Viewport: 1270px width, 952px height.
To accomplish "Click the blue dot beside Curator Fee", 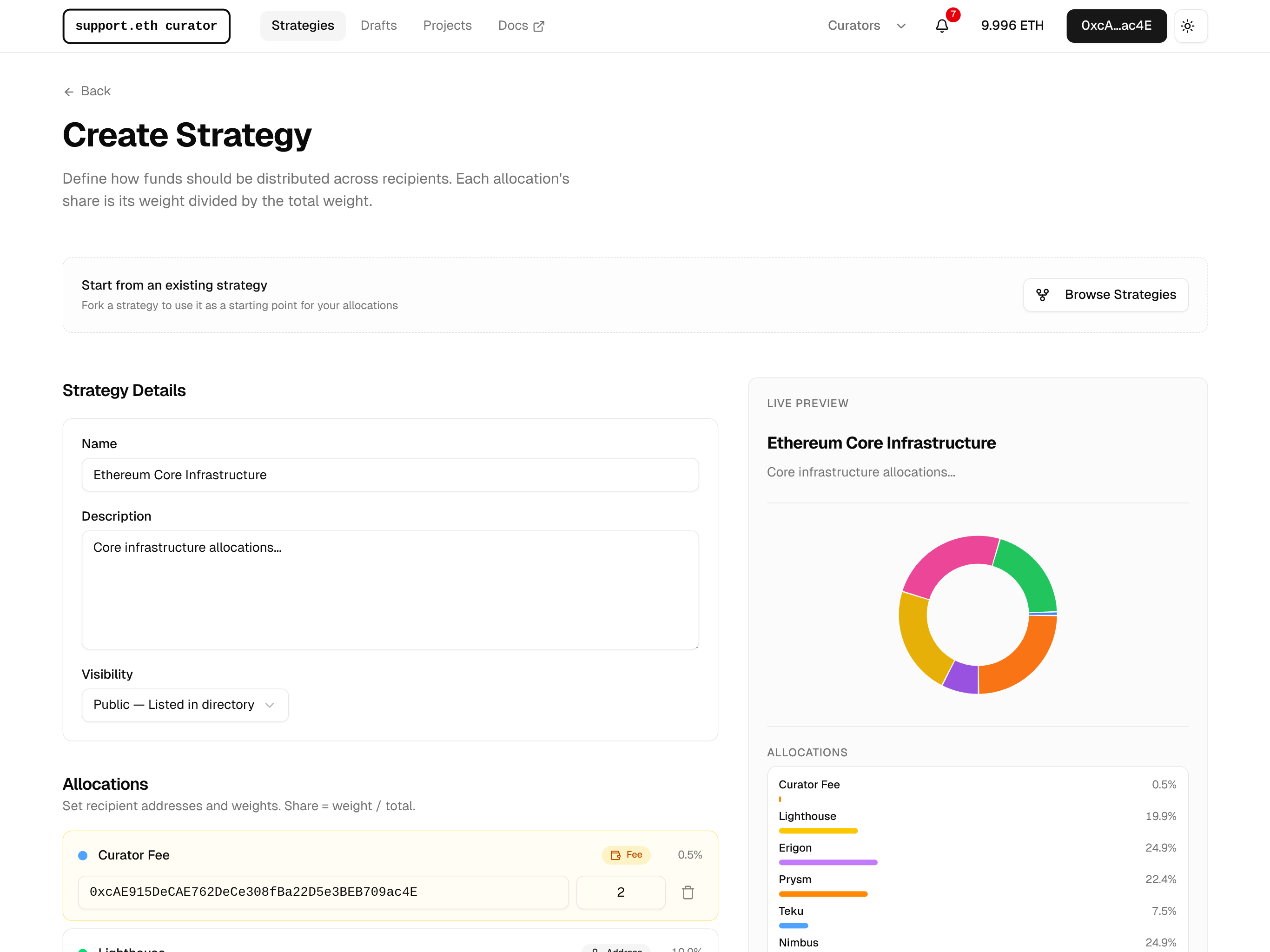I will pos(83,855).
